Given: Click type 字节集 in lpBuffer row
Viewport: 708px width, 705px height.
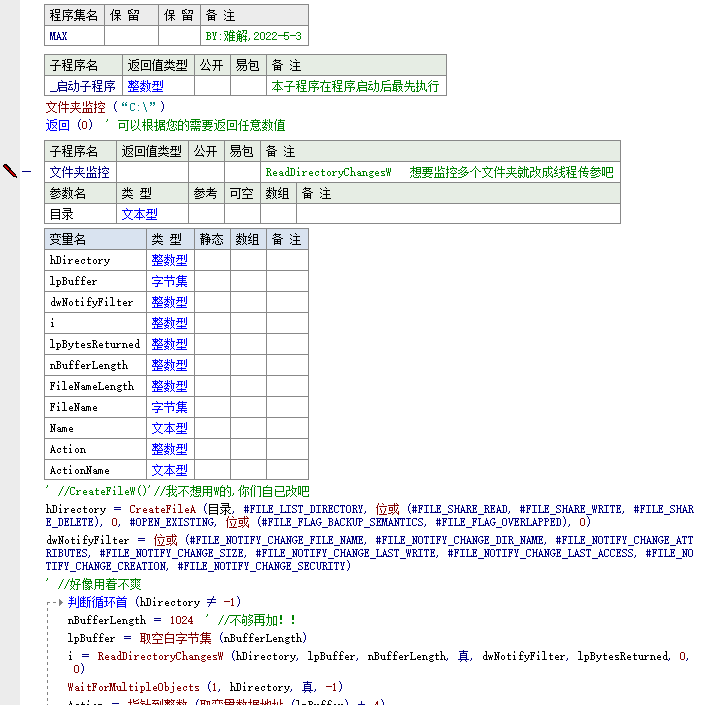Looking at the screenshot, I should [x=169, y=281].
